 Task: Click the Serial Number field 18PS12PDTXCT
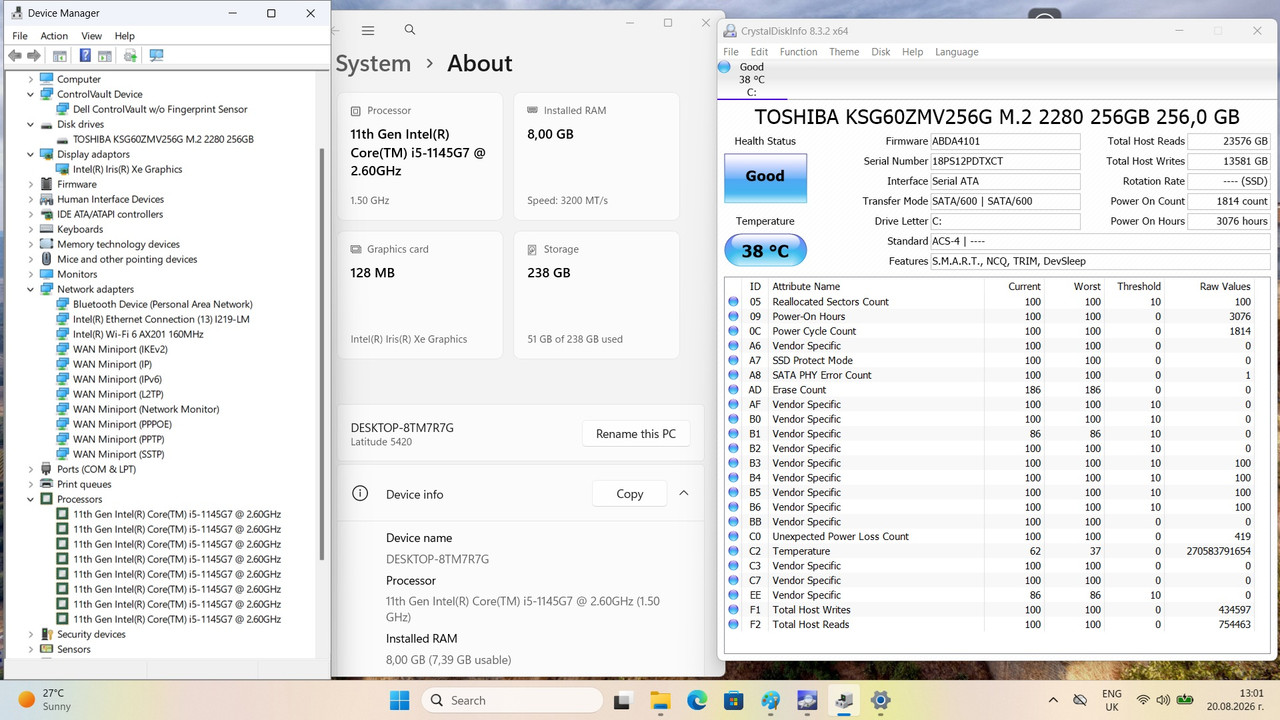[x=1005, y=161]
